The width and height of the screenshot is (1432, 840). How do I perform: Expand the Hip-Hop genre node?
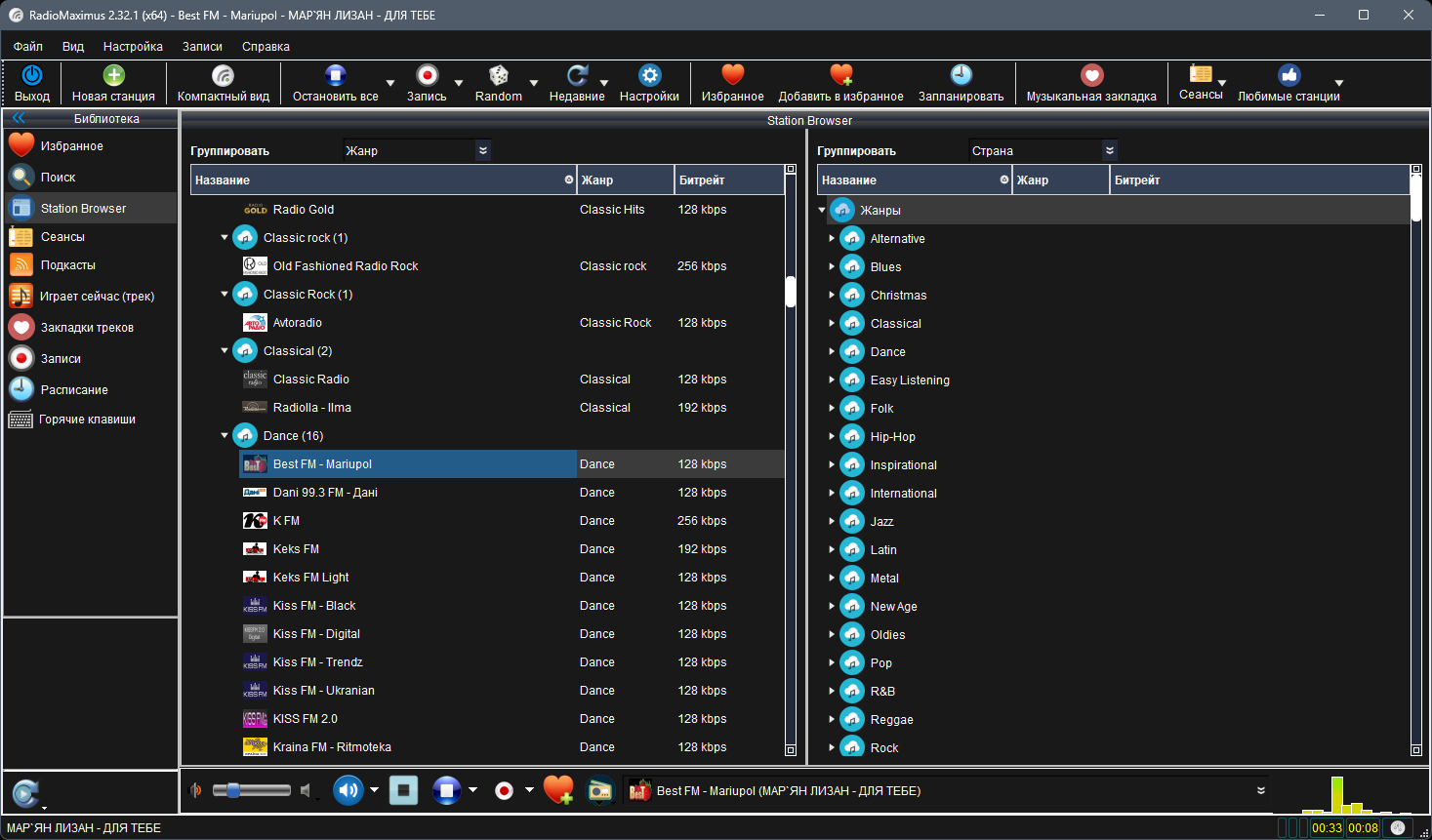tap(832, 436)
